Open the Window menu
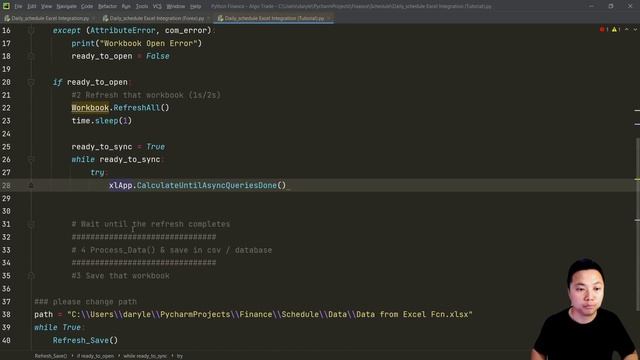Screen dimensions: 640x360 [x=176, y=6]
